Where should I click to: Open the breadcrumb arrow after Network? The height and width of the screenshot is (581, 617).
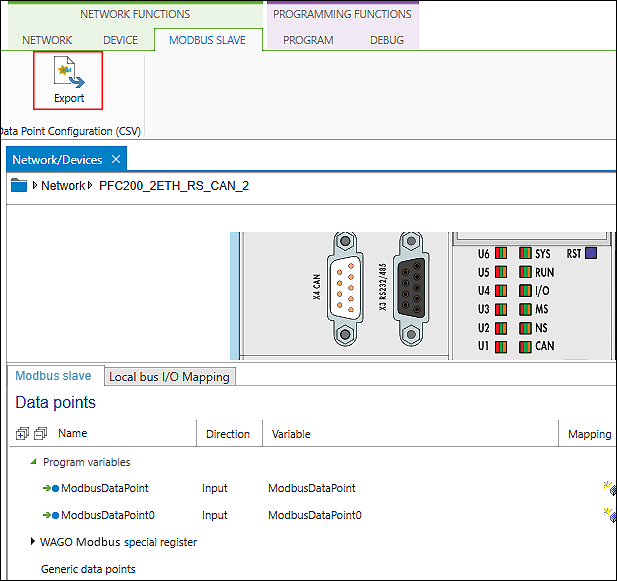(x=91, y=185)
